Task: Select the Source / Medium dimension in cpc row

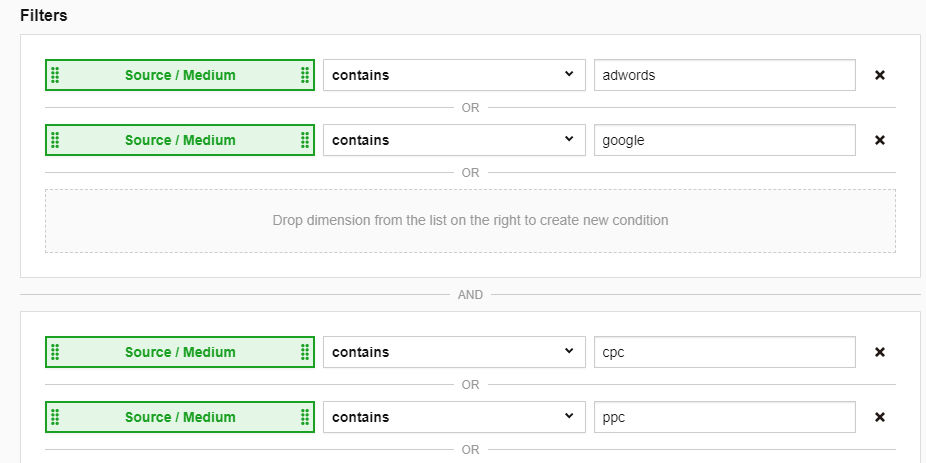Action: tap(180, 352)
